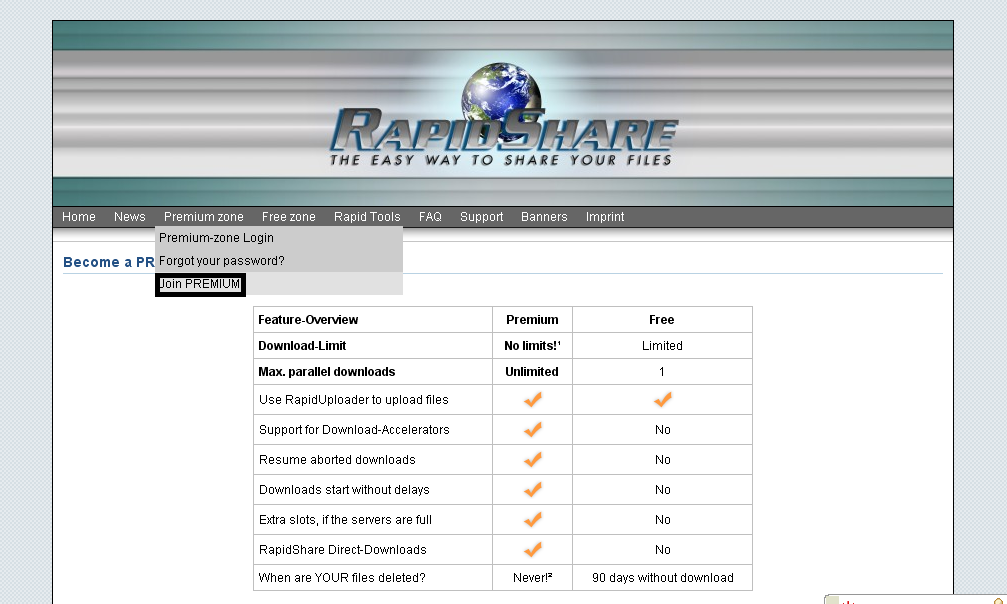Click the Unlimited cell
This screenshot has height=604, width=1007.
pyautogui.click(x=532, y=371)
